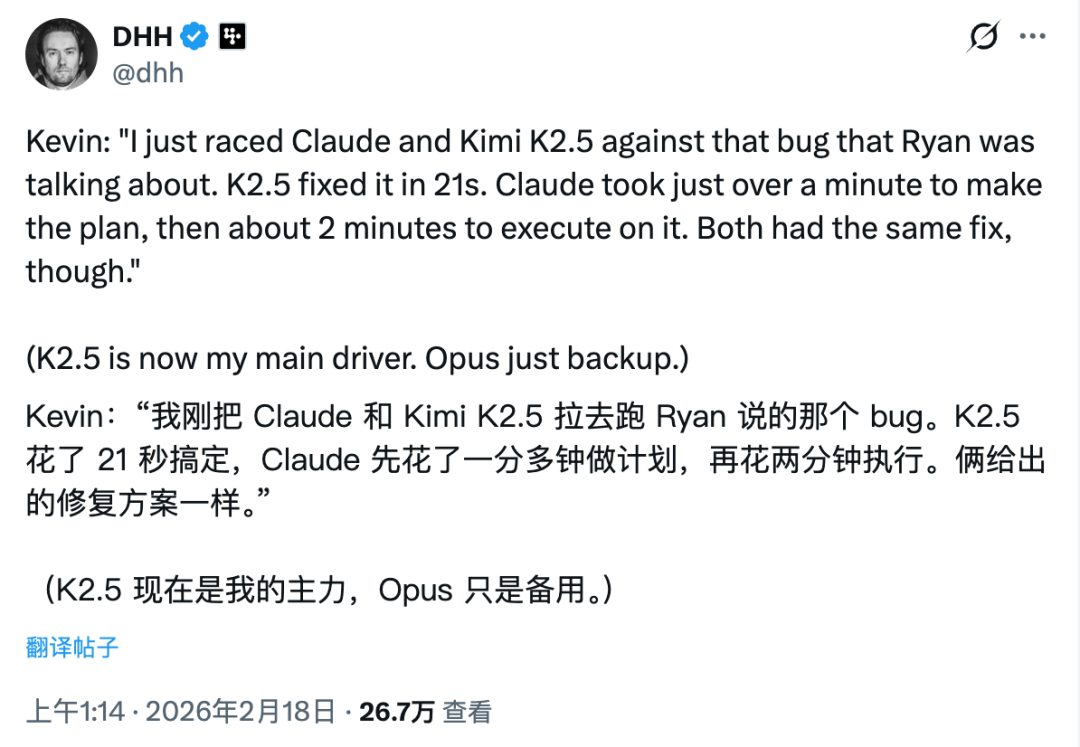This screenshot has height=747, width=1080.
Task: Click the 查看 views label
Action: (467, 712)
